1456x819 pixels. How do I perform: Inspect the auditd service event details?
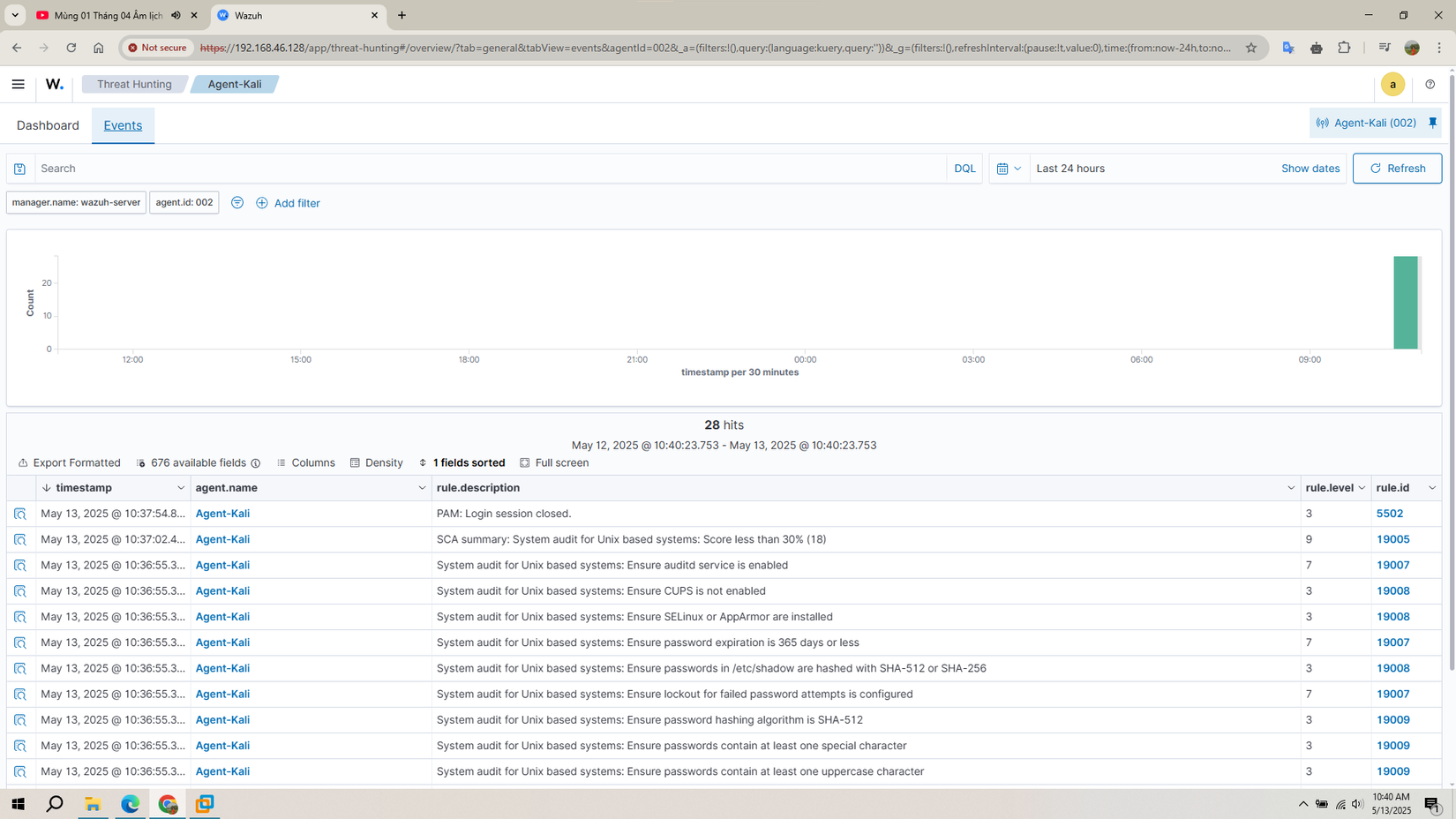20,565
